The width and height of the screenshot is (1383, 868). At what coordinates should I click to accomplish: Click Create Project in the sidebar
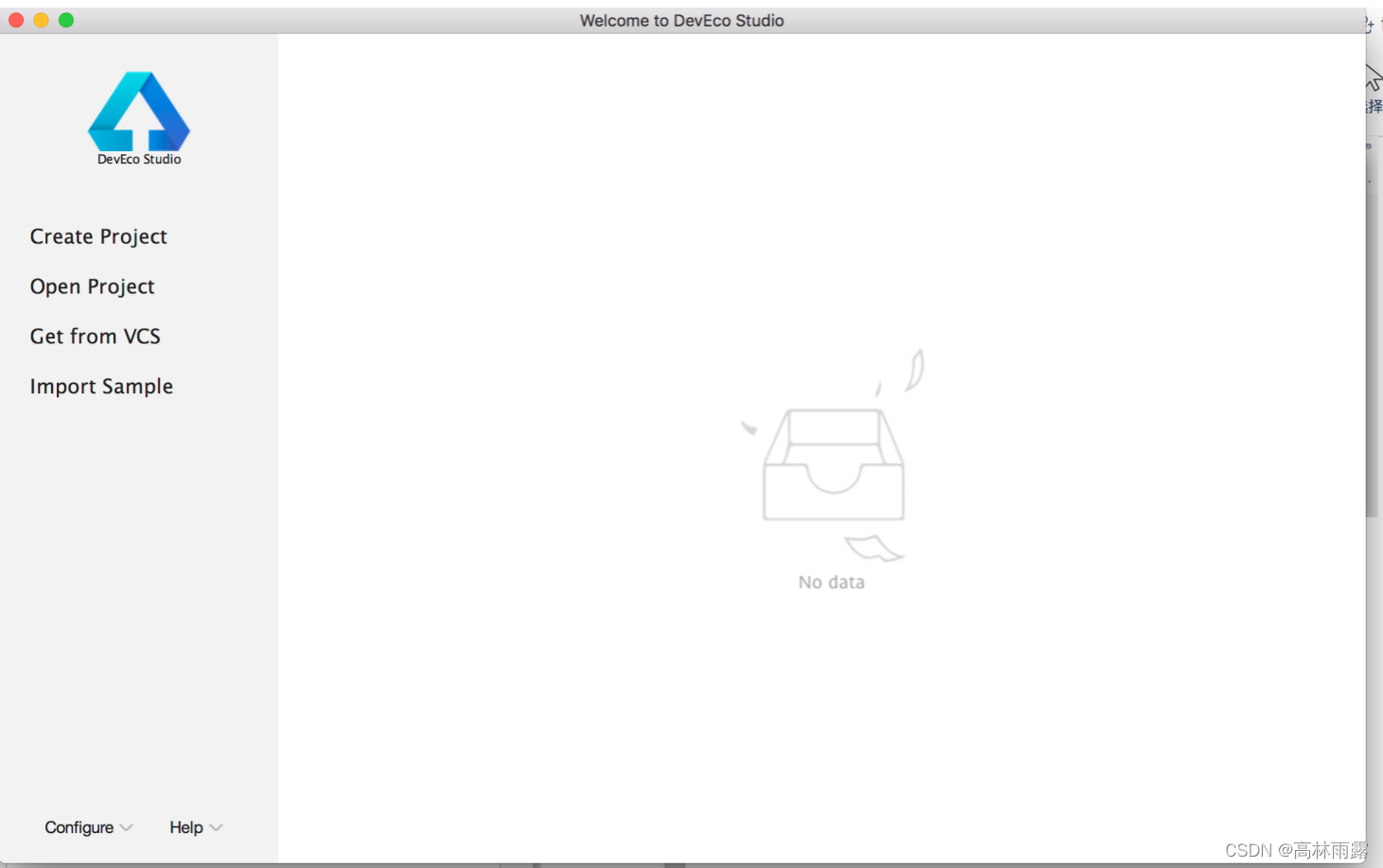98,236
